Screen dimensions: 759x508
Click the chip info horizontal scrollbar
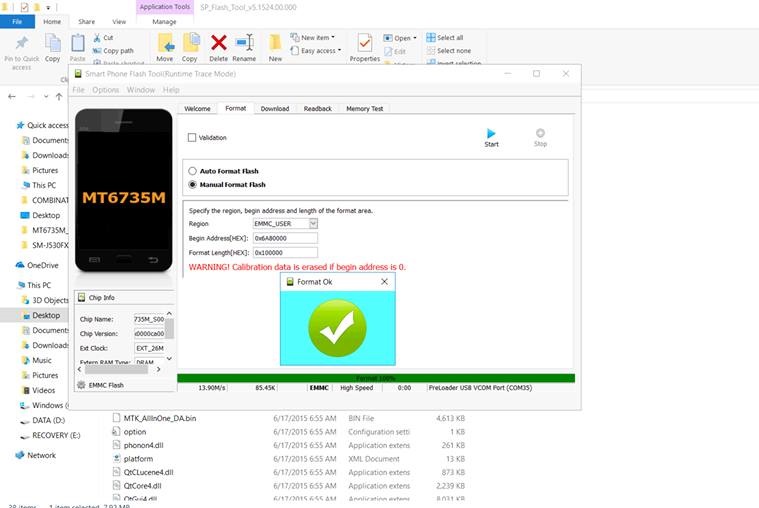point(116,369)
